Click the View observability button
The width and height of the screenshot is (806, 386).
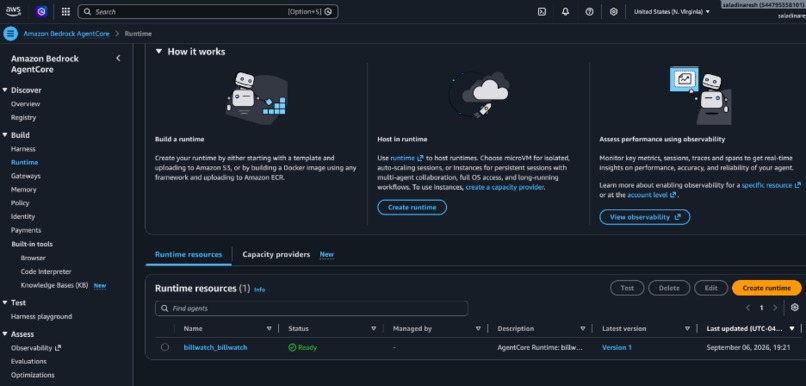tap(645, 217)
